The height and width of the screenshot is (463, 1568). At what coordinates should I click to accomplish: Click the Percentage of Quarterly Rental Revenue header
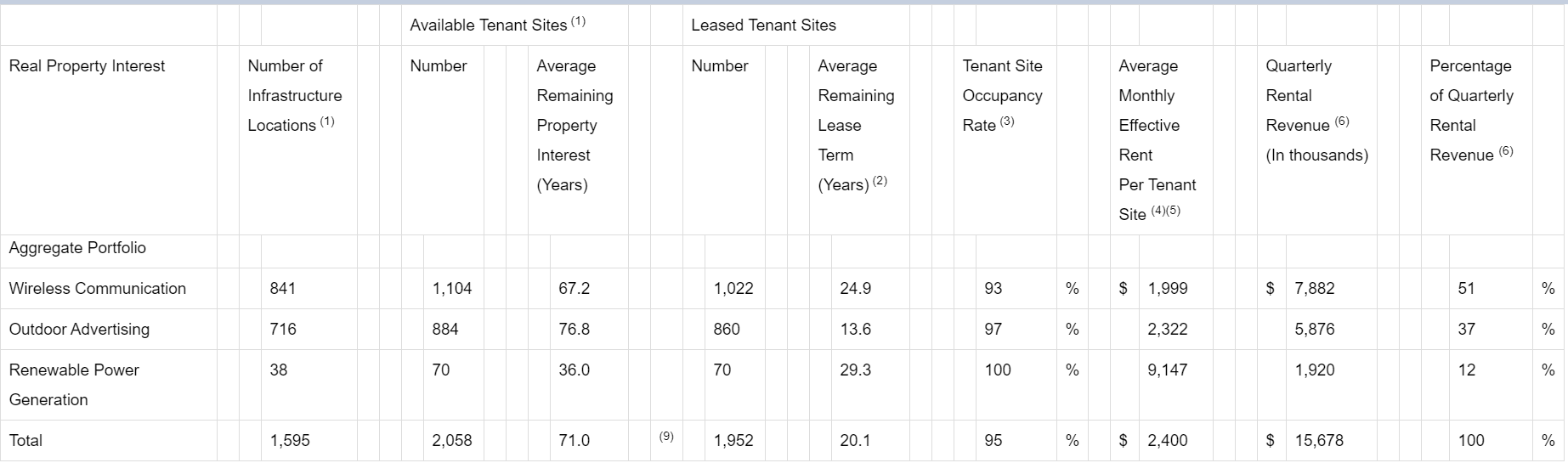point(1471,110)
